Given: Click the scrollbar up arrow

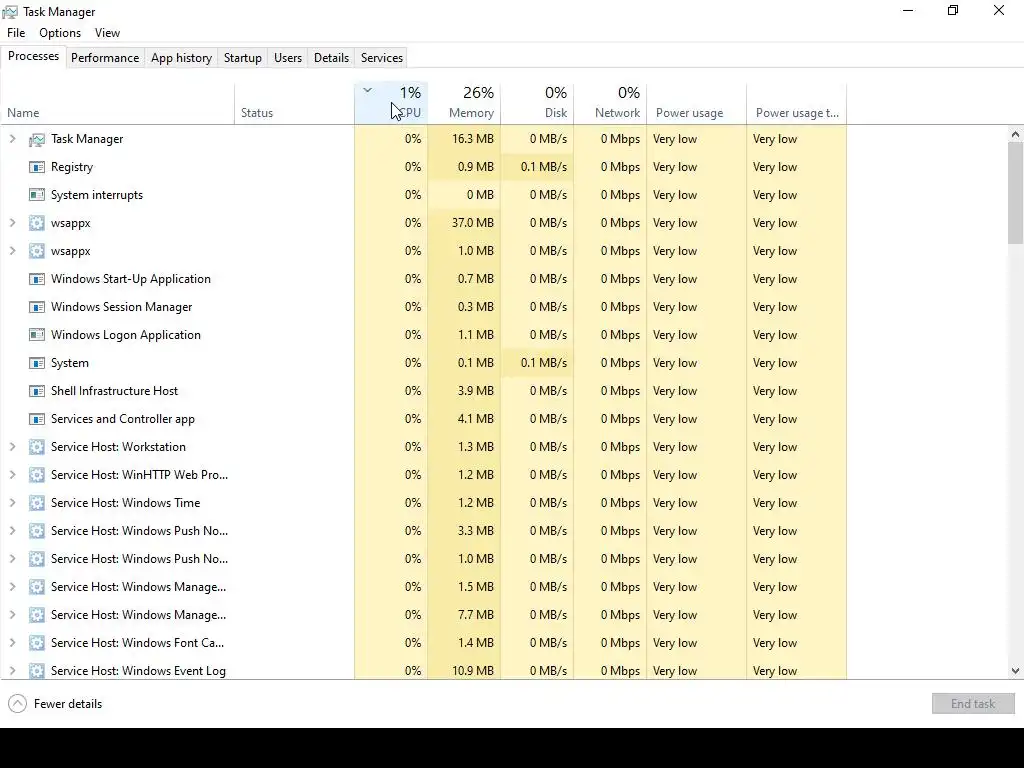Looking at the screenshot, I should tap(1015, 134).
